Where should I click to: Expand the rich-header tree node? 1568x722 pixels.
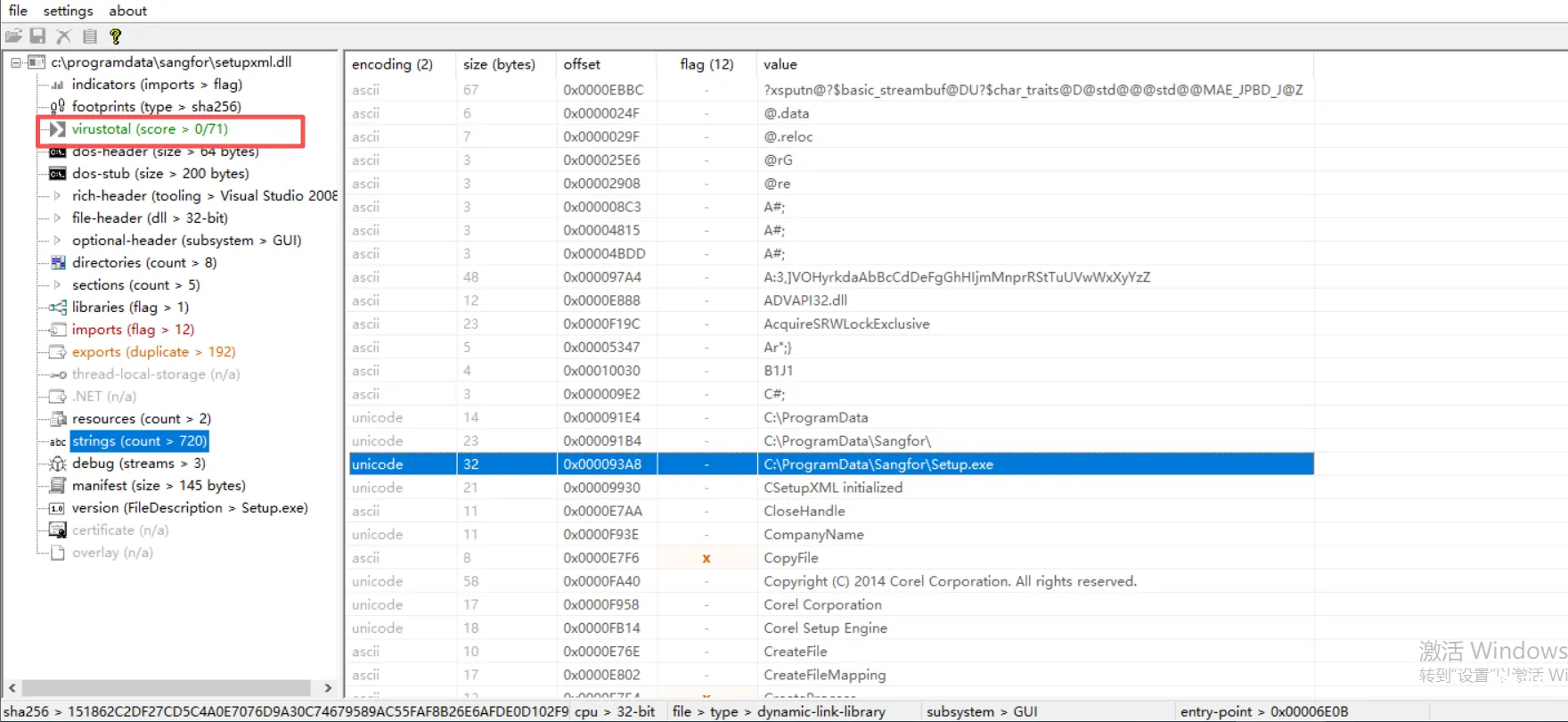(58, 196)
